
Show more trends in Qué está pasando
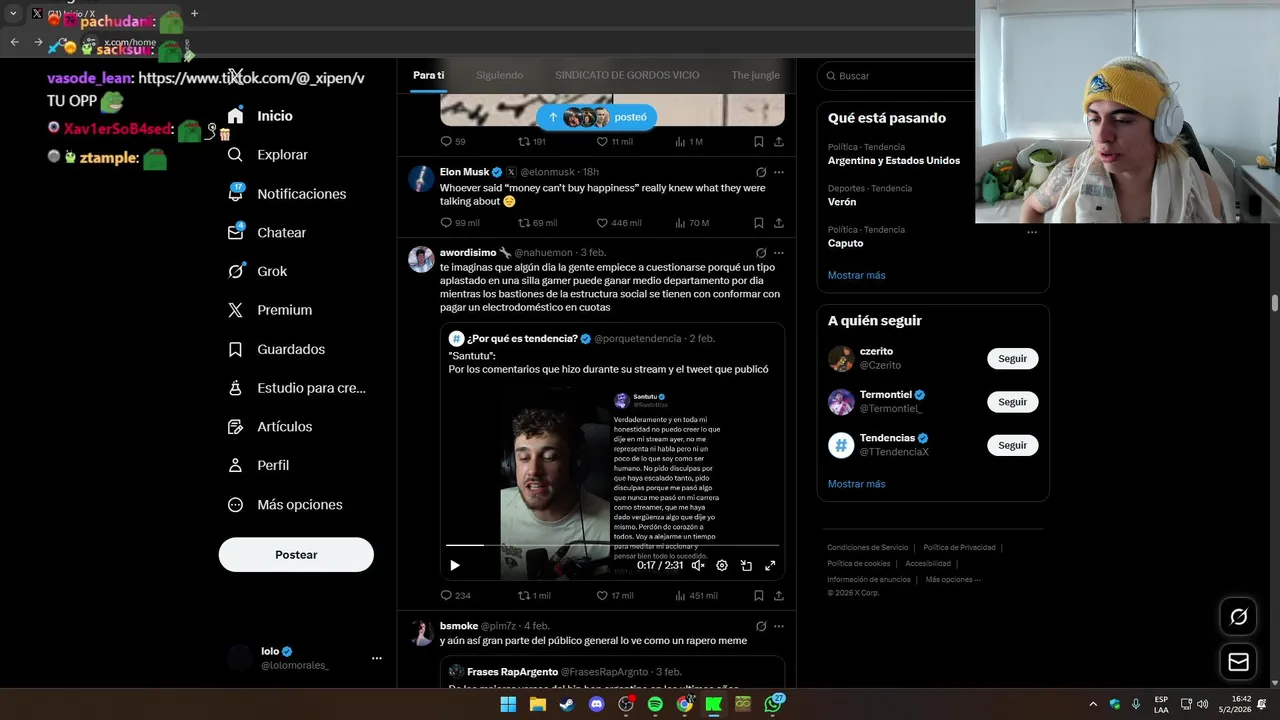coord(856,275)
